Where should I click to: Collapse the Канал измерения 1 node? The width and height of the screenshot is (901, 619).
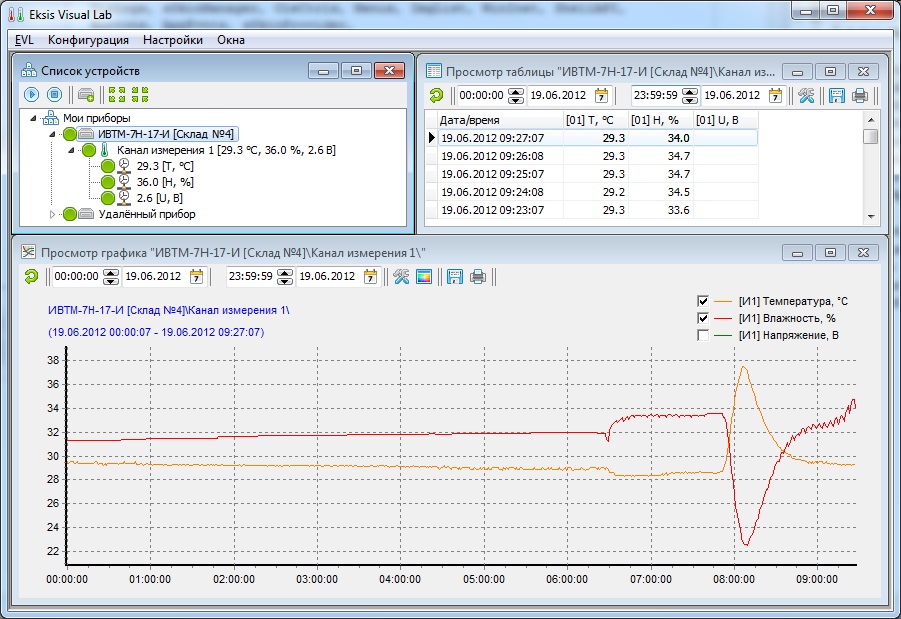pos(71,151)
